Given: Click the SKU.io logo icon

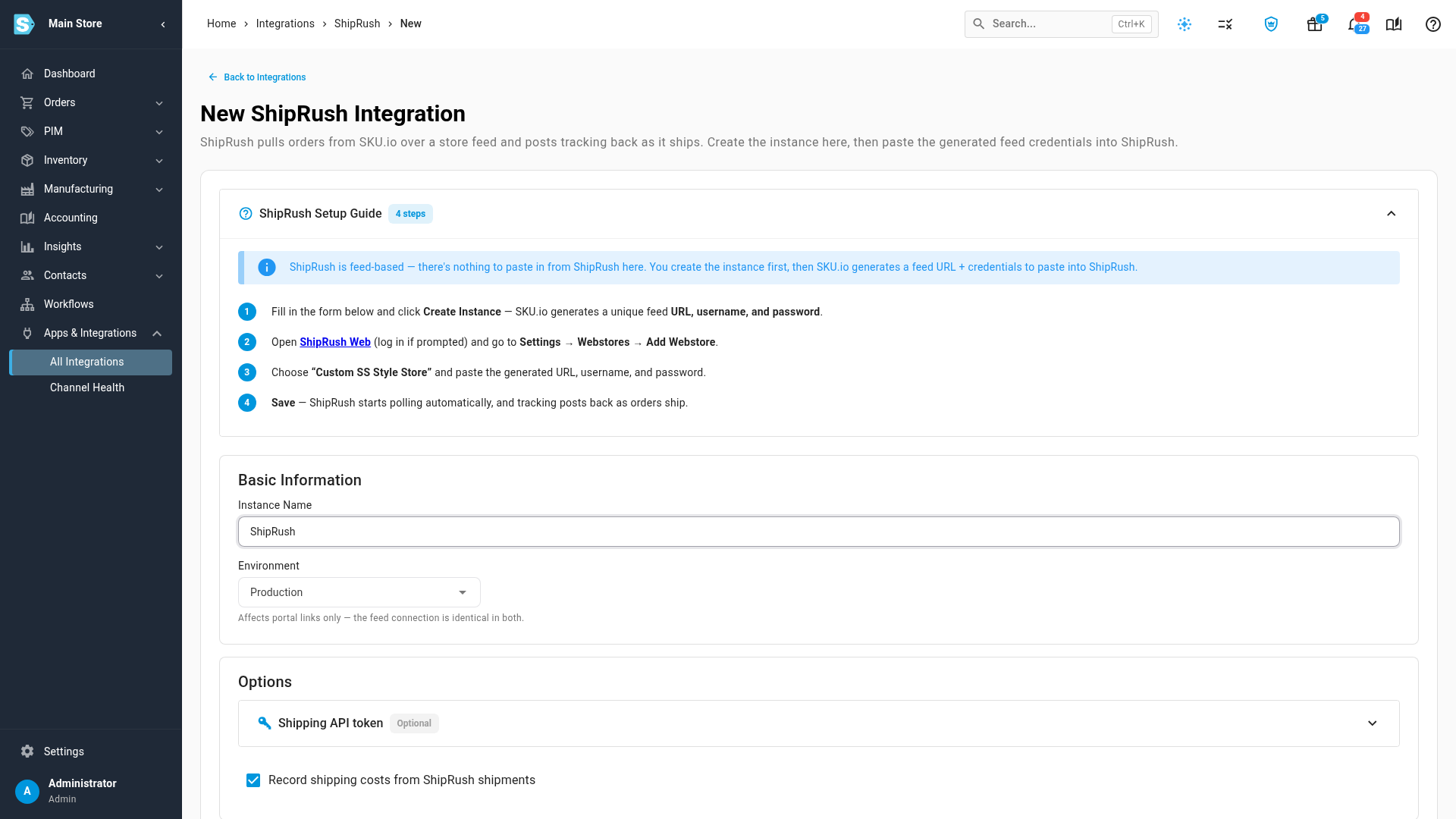Looking at the screenshot, I should pos(24,24).
